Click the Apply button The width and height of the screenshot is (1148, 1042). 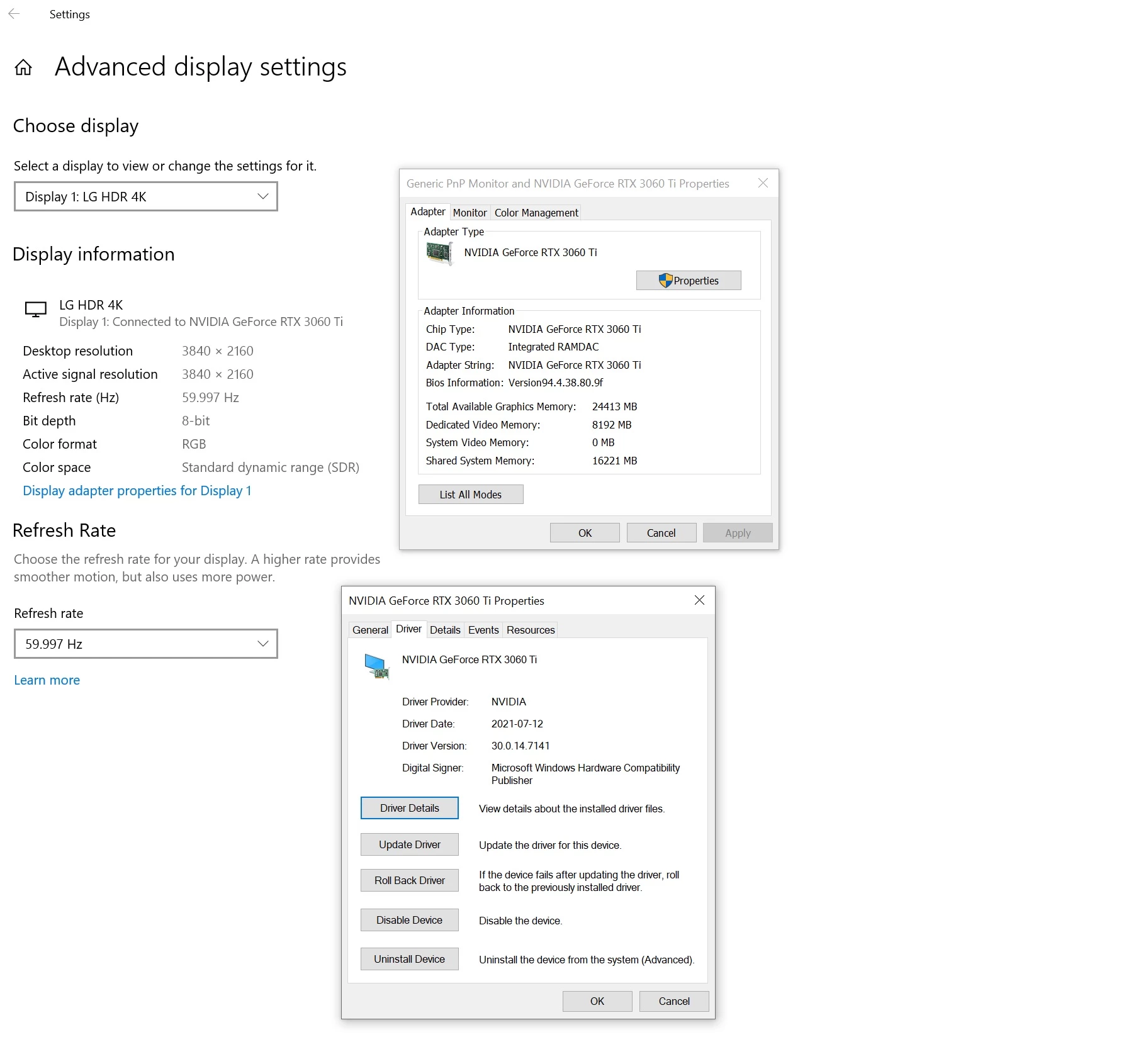738,533
